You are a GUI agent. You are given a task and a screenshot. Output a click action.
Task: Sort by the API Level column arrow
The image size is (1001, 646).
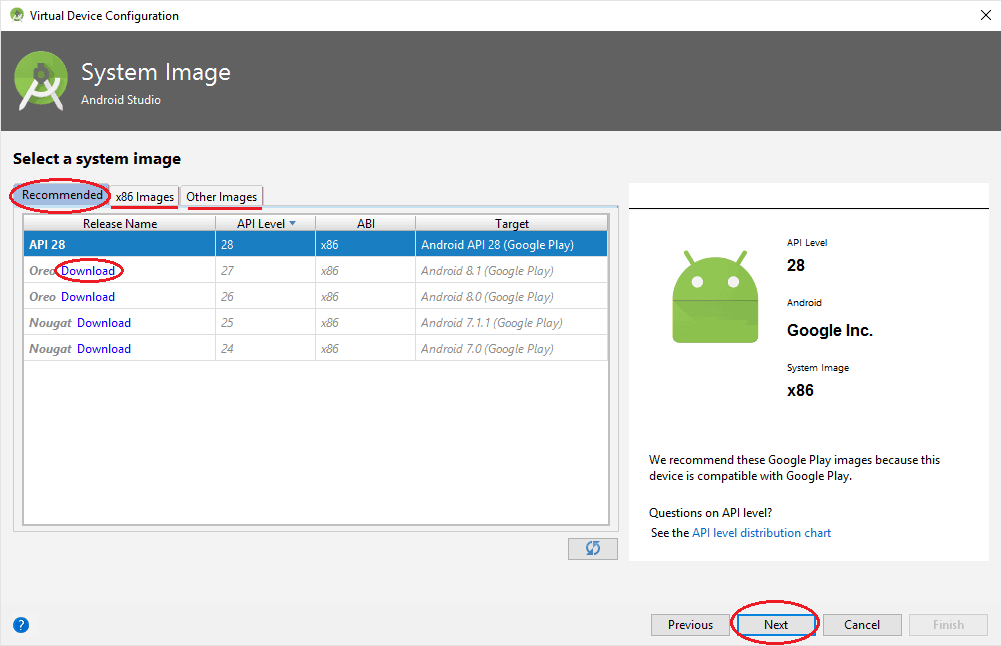click(292, 223)
